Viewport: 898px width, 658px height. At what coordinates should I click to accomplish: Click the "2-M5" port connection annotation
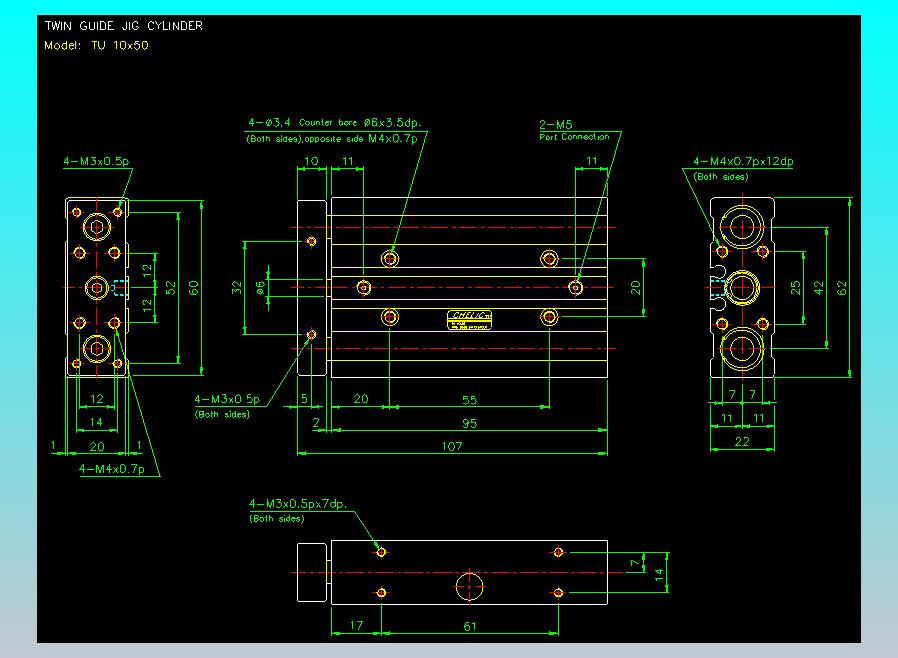[x=556, y=125]
